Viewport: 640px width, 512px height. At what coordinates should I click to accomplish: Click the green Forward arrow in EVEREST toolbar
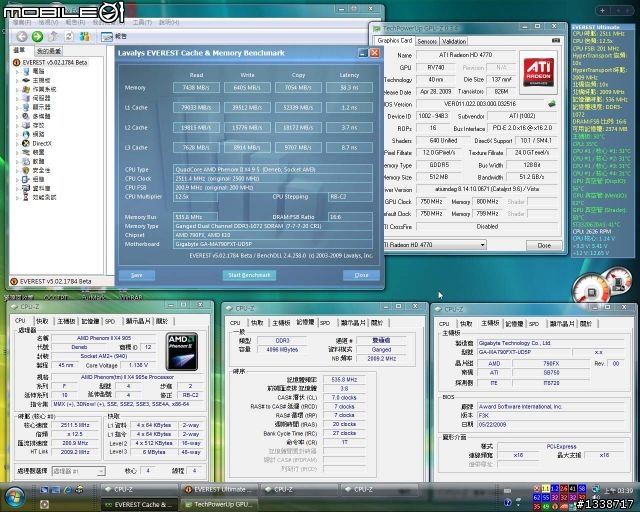(x=38, y=36)
